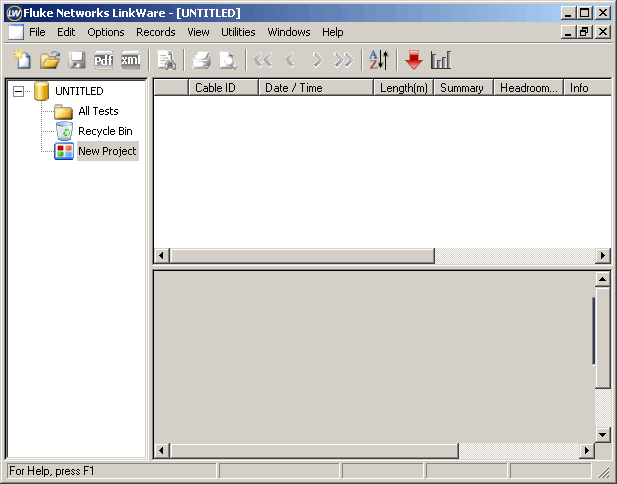Click the lower pane vertical scrollbar thumb
The width and height of the screenshot is (617, 484).
click(602, 338)
